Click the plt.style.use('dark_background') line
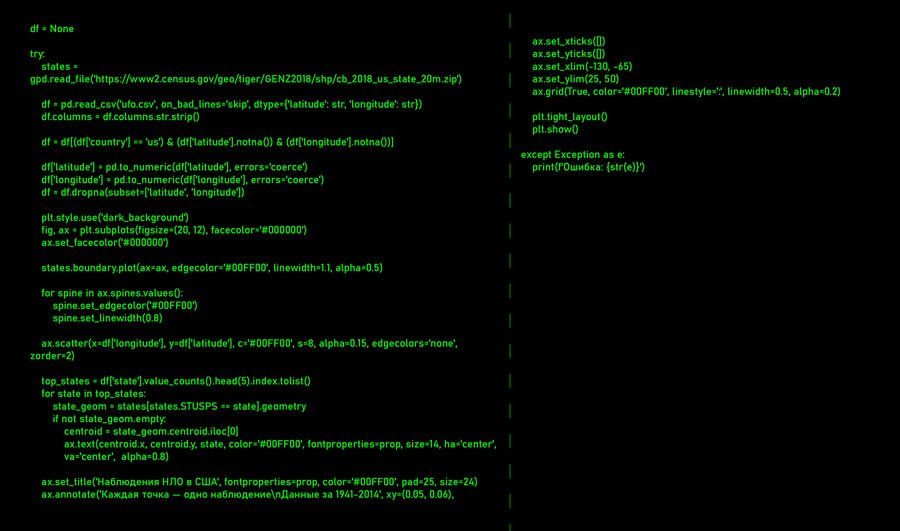The width and height of the screenshot is (900, 531). pyautogui.click(x=115, y=217)
